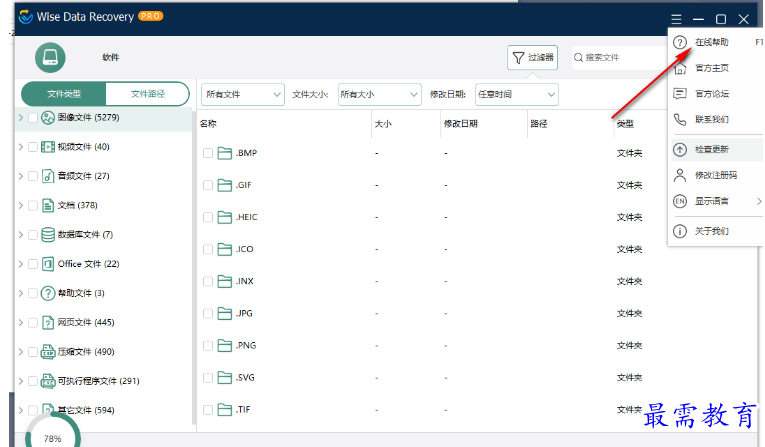Click the 搜索文件 search field
The image size is (765, 447).
[x=620, y=58]
